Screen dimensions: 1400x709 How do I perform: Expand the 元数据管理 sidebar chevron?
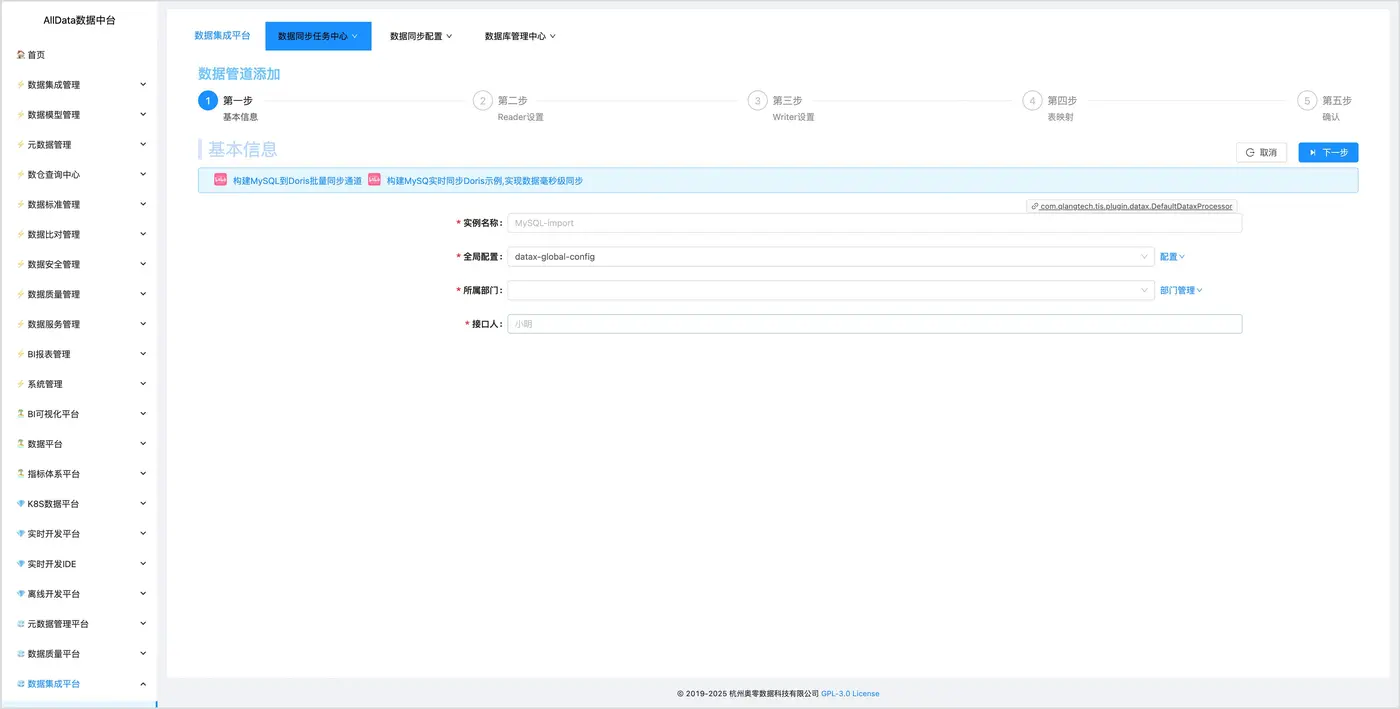pos(143,145)
